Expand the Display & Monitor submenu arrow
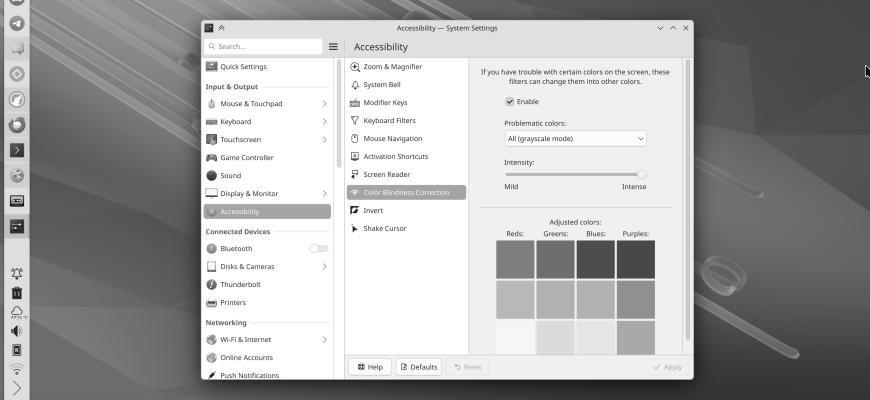The height and width of the screenshot is (400, 870). point(324,194)
